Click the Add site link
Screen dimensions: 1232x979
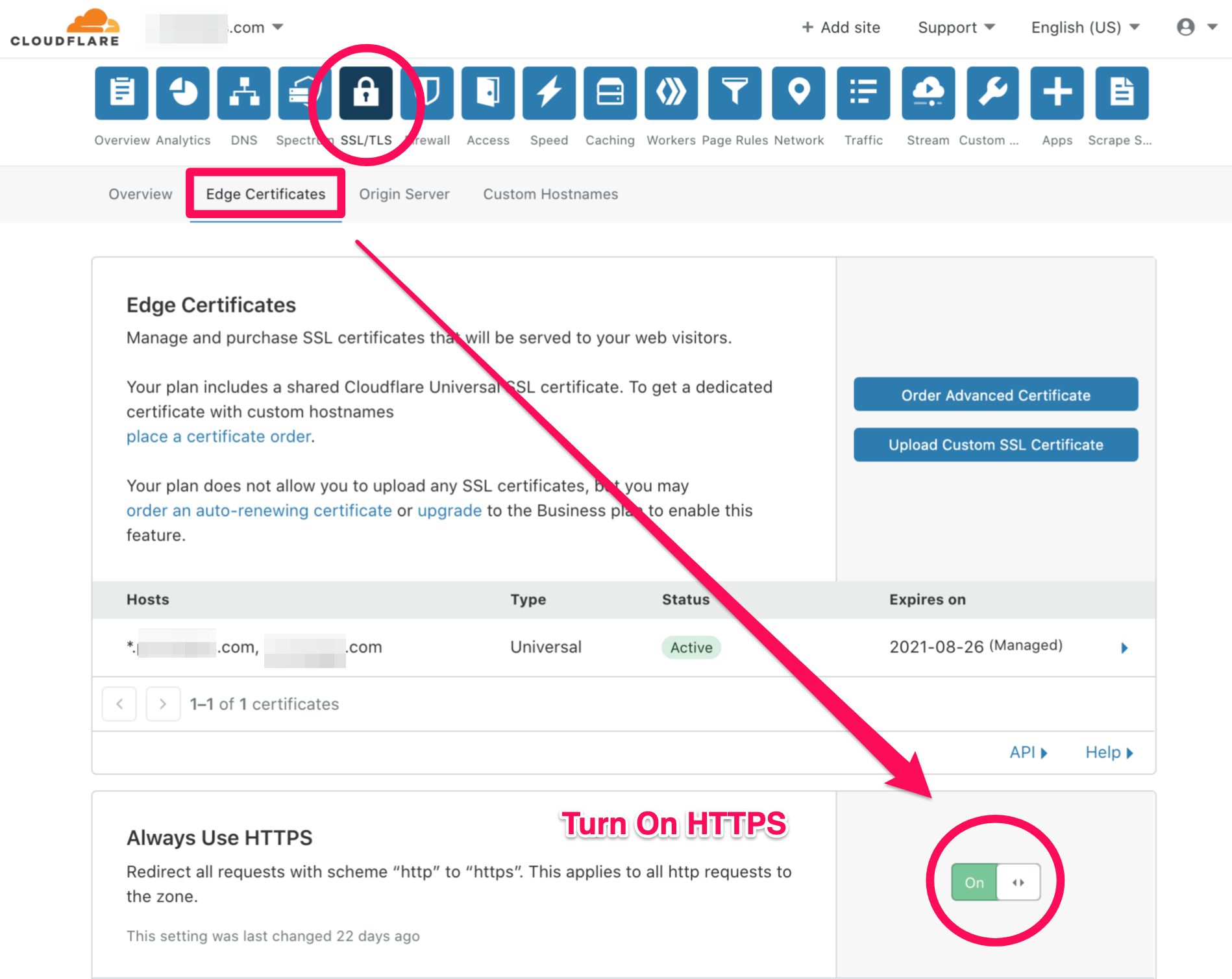tap(841, 27)
